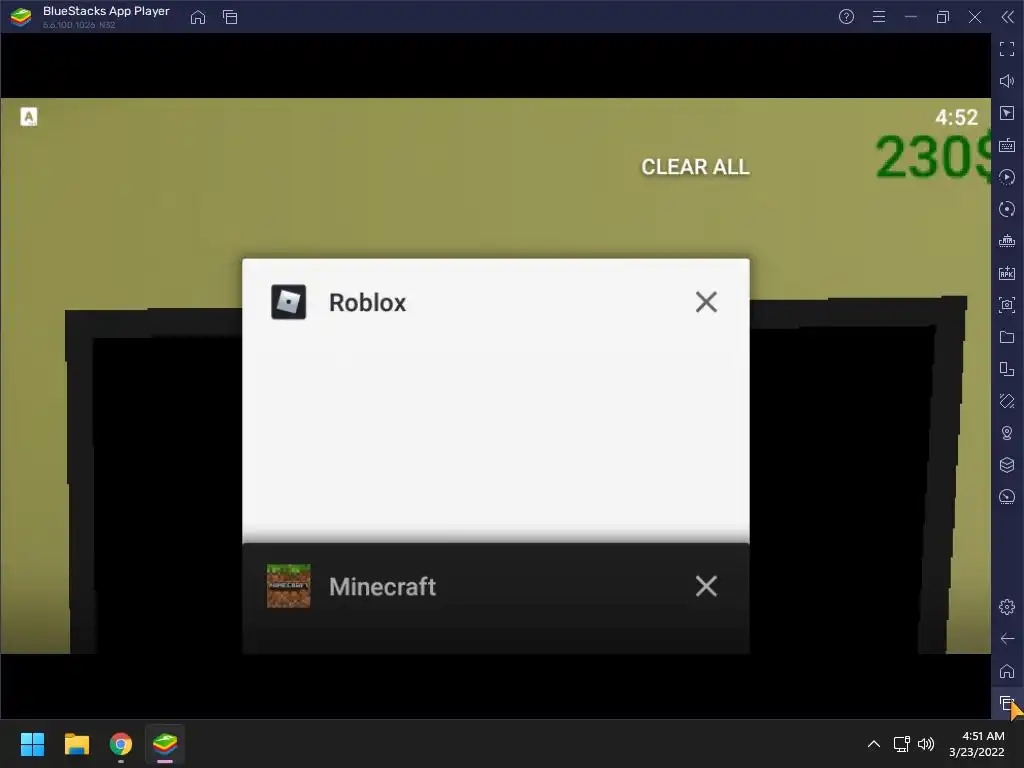Open the clock and date panel
Image resolution: width=1024 pixels, height=768 pixels.
point(977,744)
